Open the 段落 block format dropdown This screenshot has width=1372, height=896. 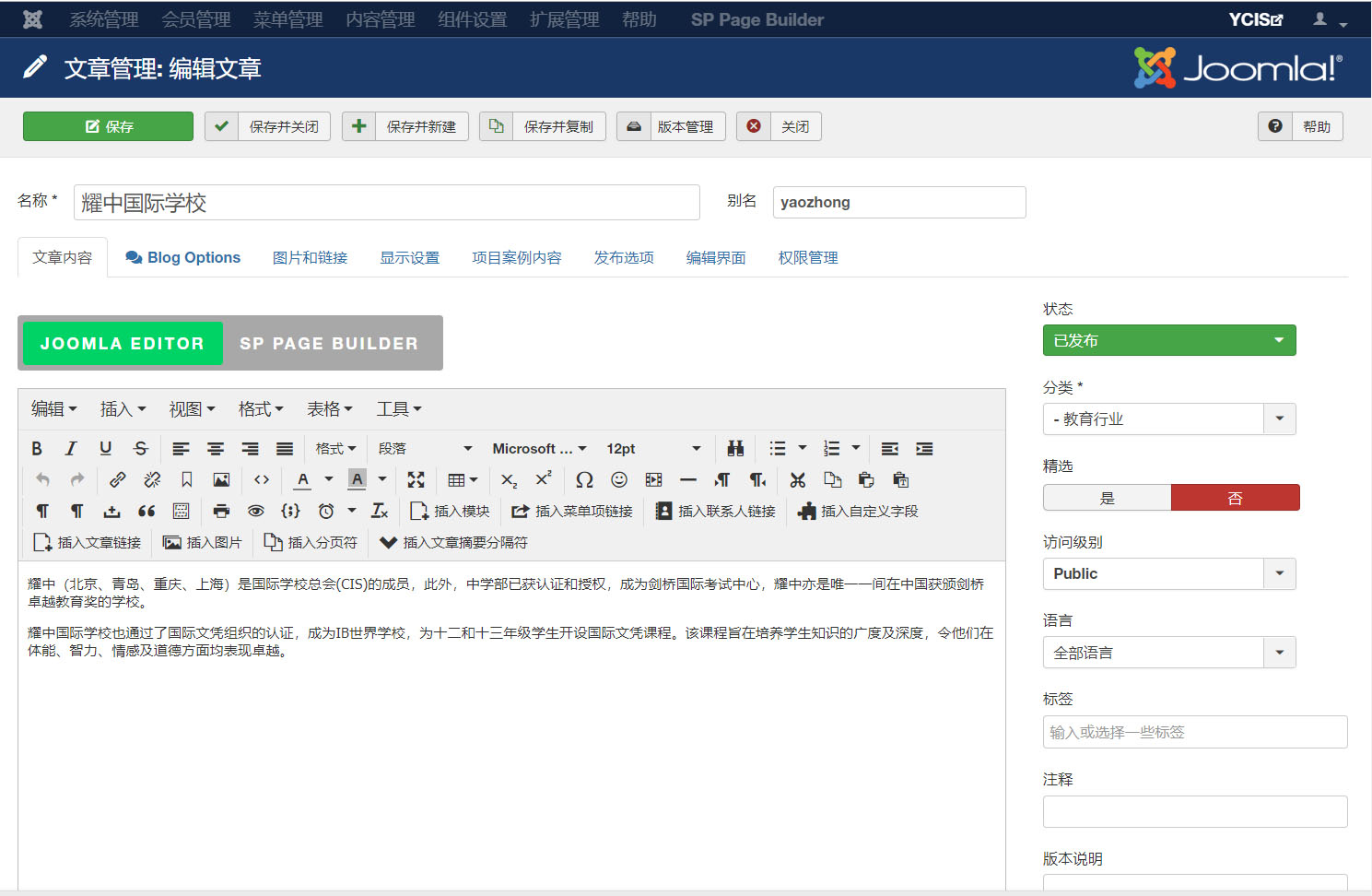(x=425, y=449)
